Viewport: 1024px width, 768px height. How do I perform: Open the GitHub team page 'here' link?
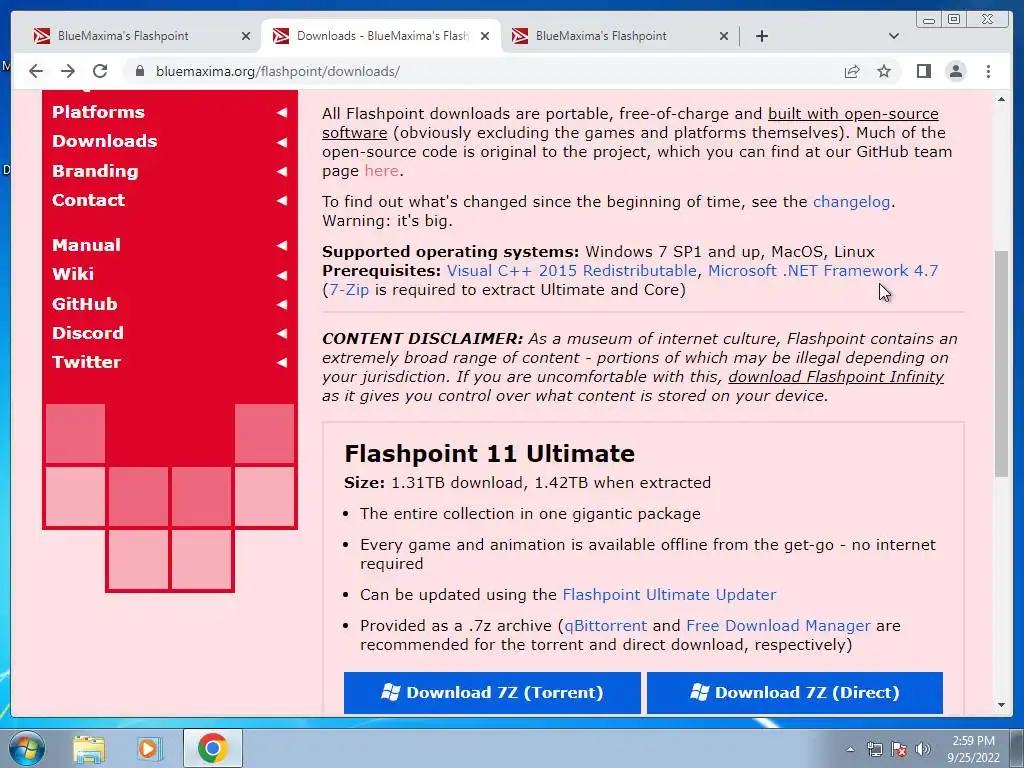(381, 170)
